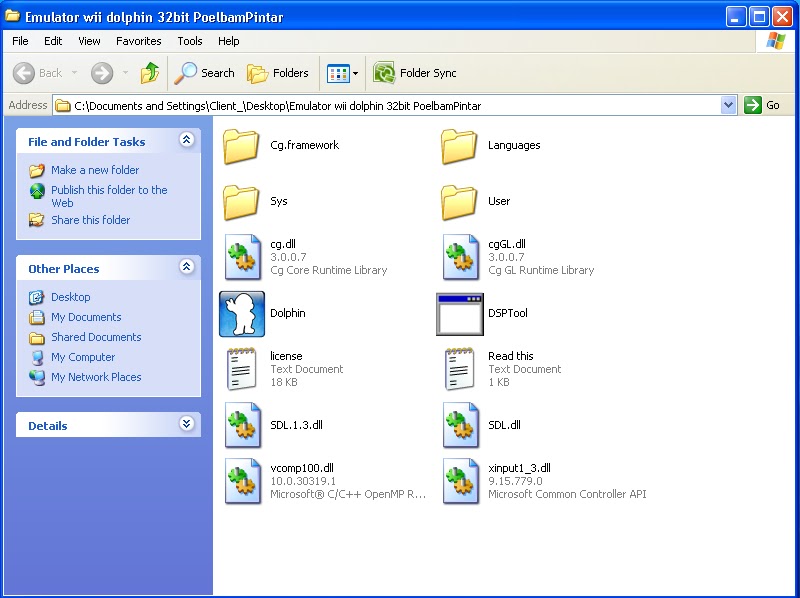This screenshot has width=800, height=598.
Task: Open the DSPTool application
Action: (x=459, y=313)
